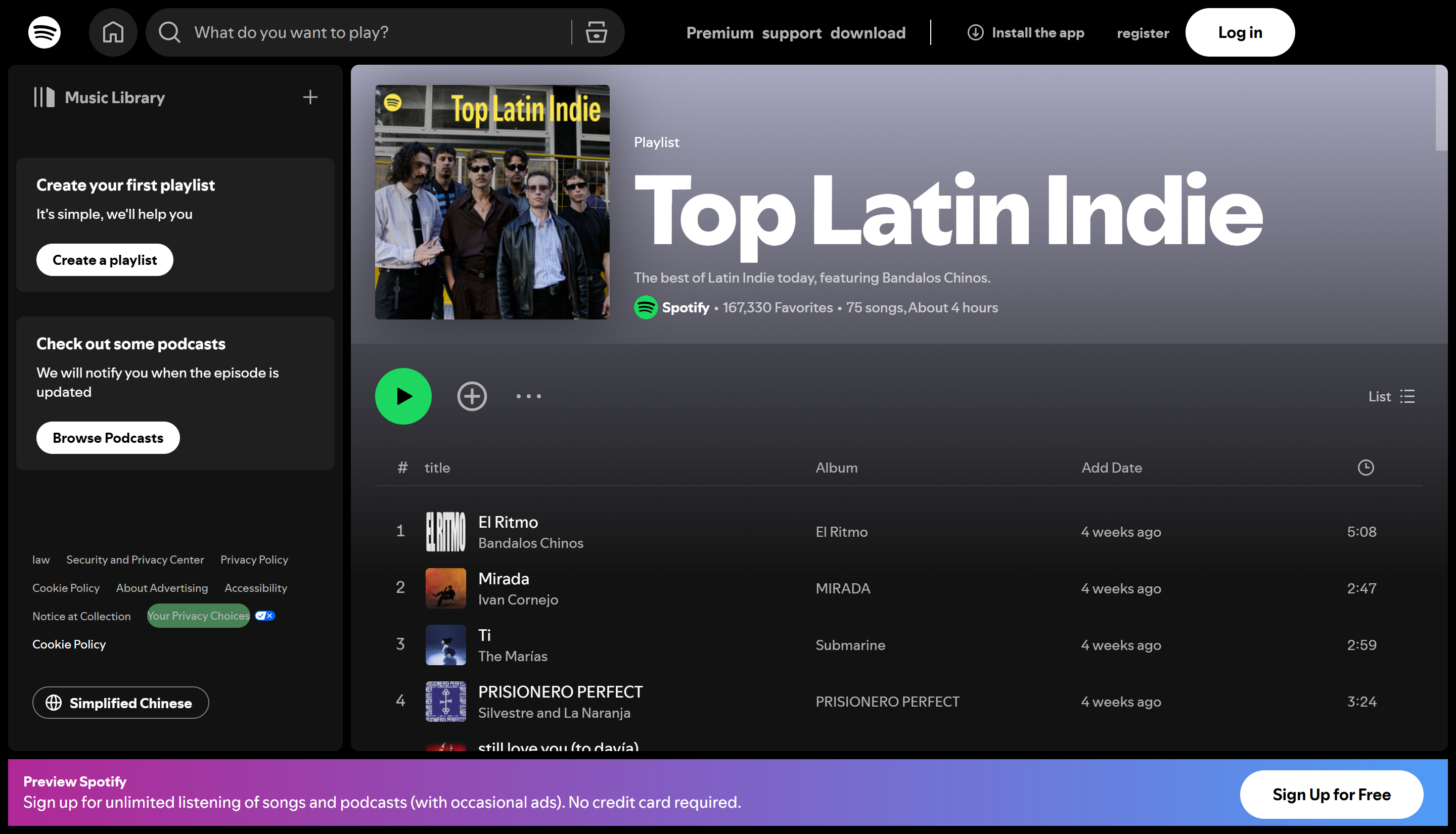The image size is (1456, 834).
Task: Open the Home icon
Action: click(x=113, y=32)
